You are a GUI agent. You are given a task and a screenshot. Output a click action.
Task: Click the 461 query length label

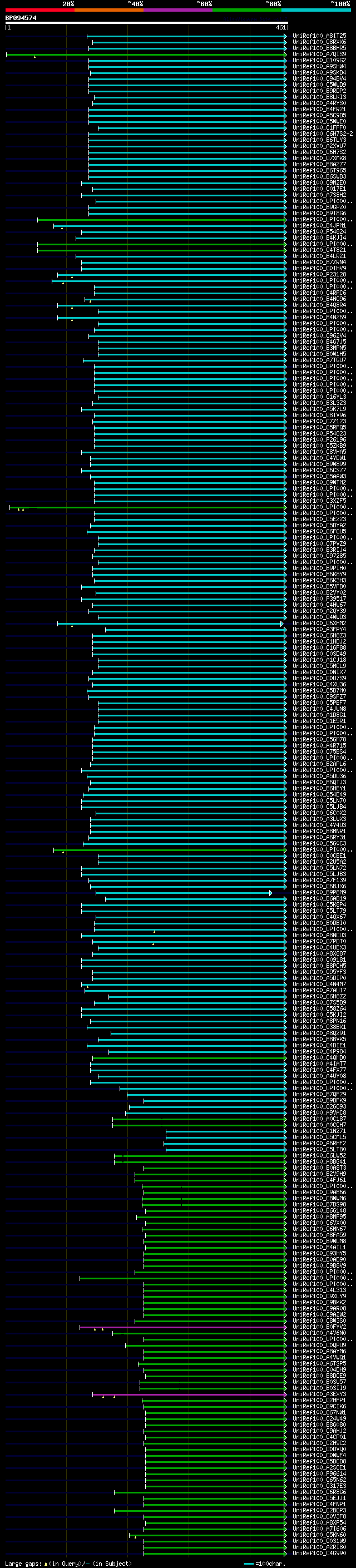pos(280,27)
